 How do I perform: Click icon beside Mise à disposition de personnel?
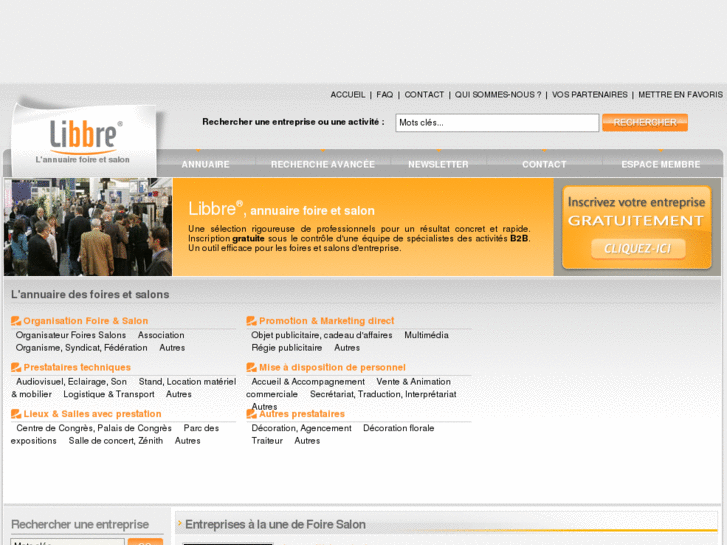251,367
